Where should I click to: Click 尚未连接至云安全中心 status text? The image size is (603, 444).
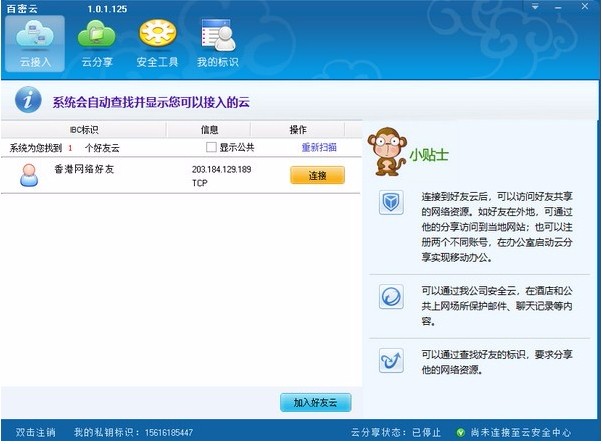[521, 432]
